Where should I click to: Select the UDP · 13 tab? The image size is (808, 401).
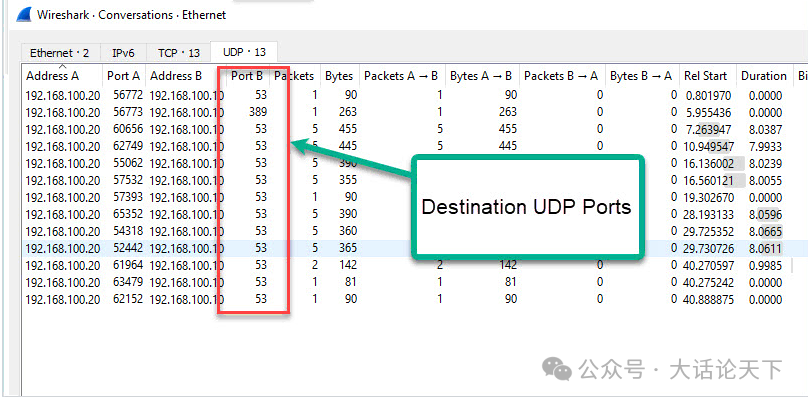tap(244, 52)
